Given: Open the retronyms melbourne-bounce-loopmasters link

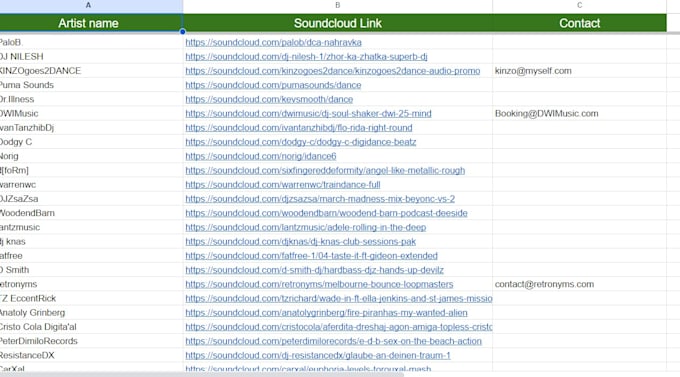Looking at the screenshot, I should pyautogui.click(x=319, y=284).
